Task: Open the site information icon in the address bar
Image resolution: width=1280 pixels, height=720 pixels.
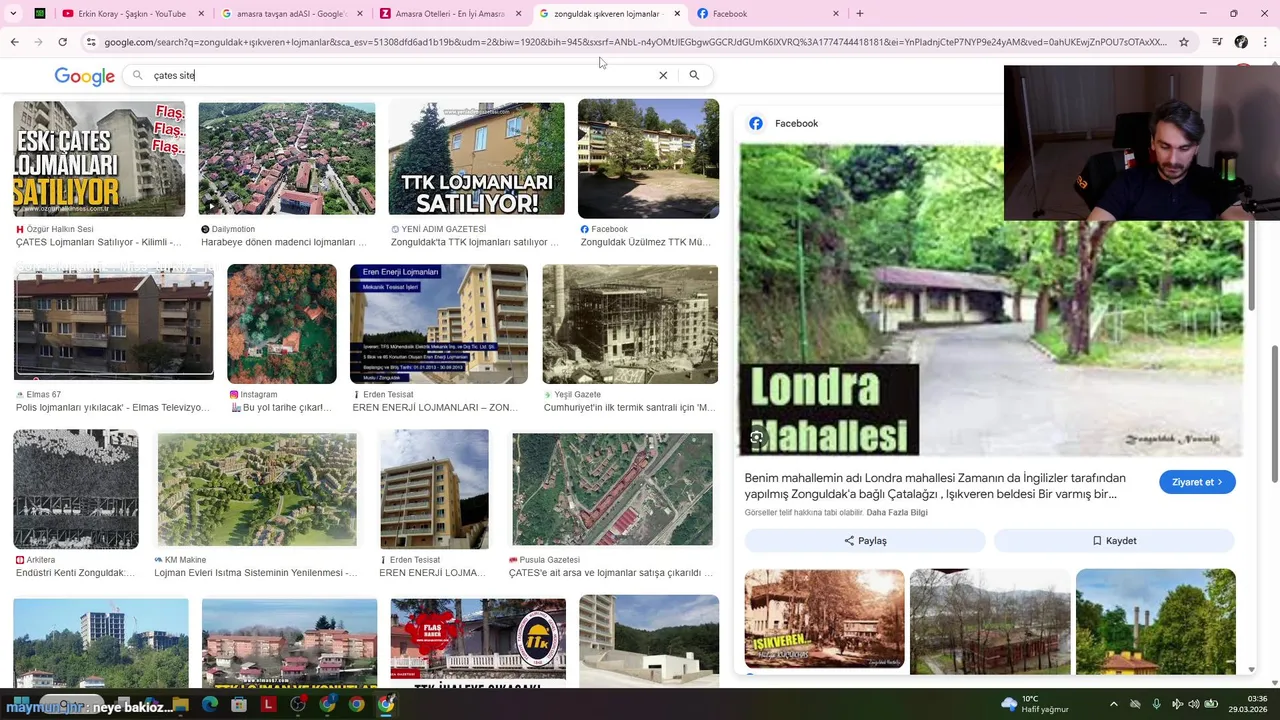Action: pos(91,42)
